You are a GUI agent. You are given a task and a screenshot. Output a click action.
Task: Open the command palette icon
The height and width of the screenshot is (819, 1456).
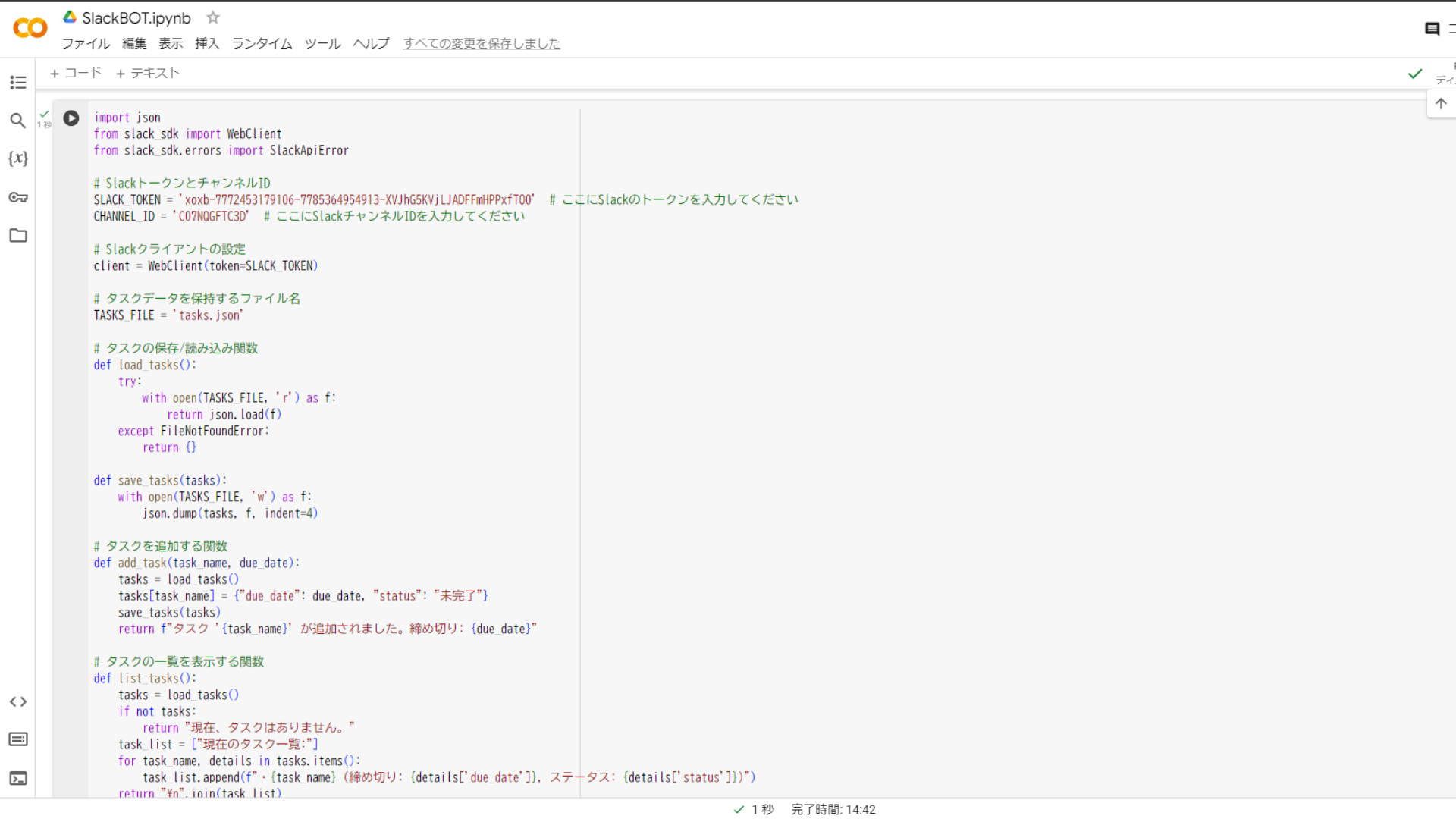tap(18, 739)
